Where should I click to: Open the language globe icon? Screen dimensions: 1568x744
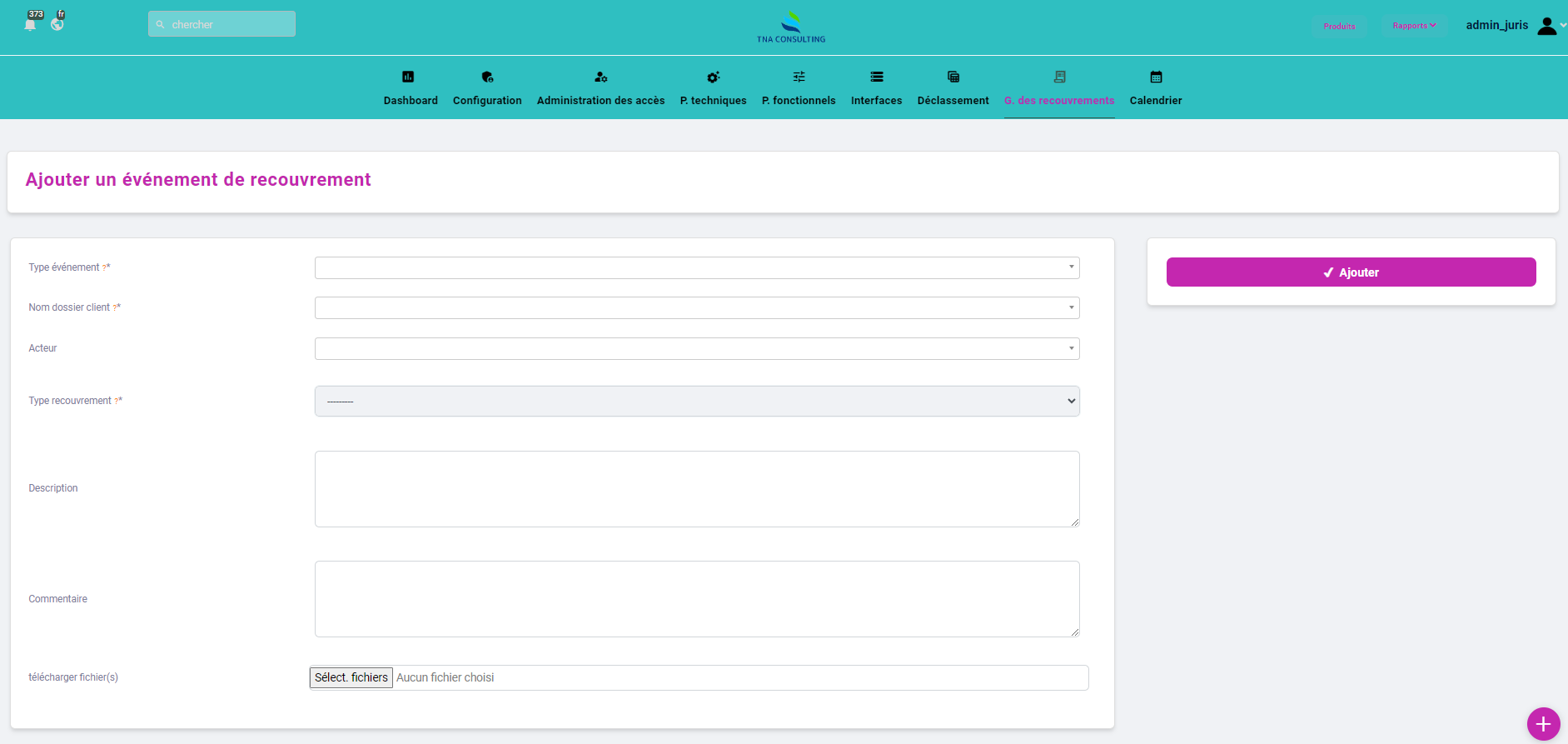[57, 24]
